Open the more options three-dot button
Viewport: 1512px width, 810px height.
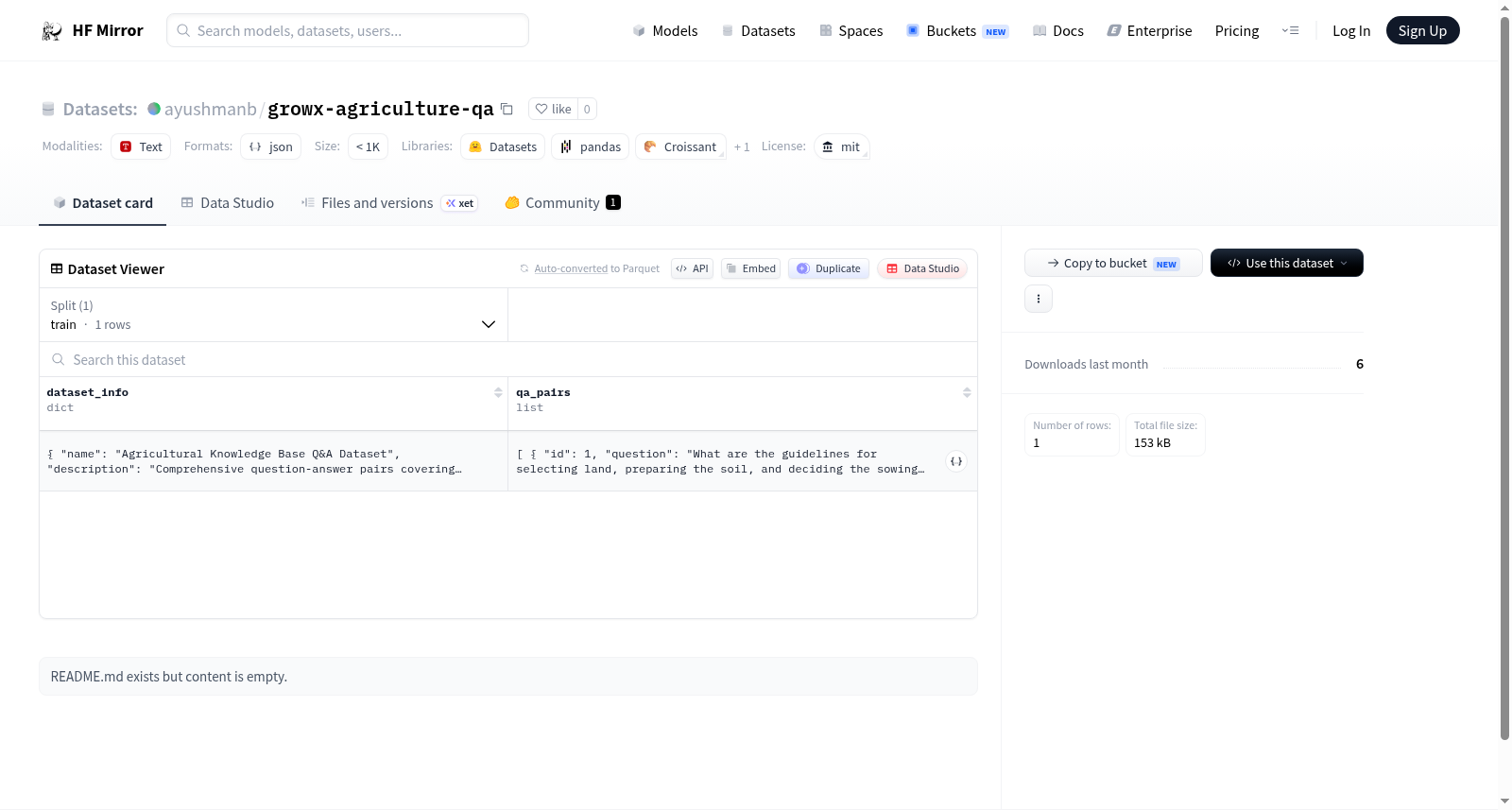(1039, 299)
